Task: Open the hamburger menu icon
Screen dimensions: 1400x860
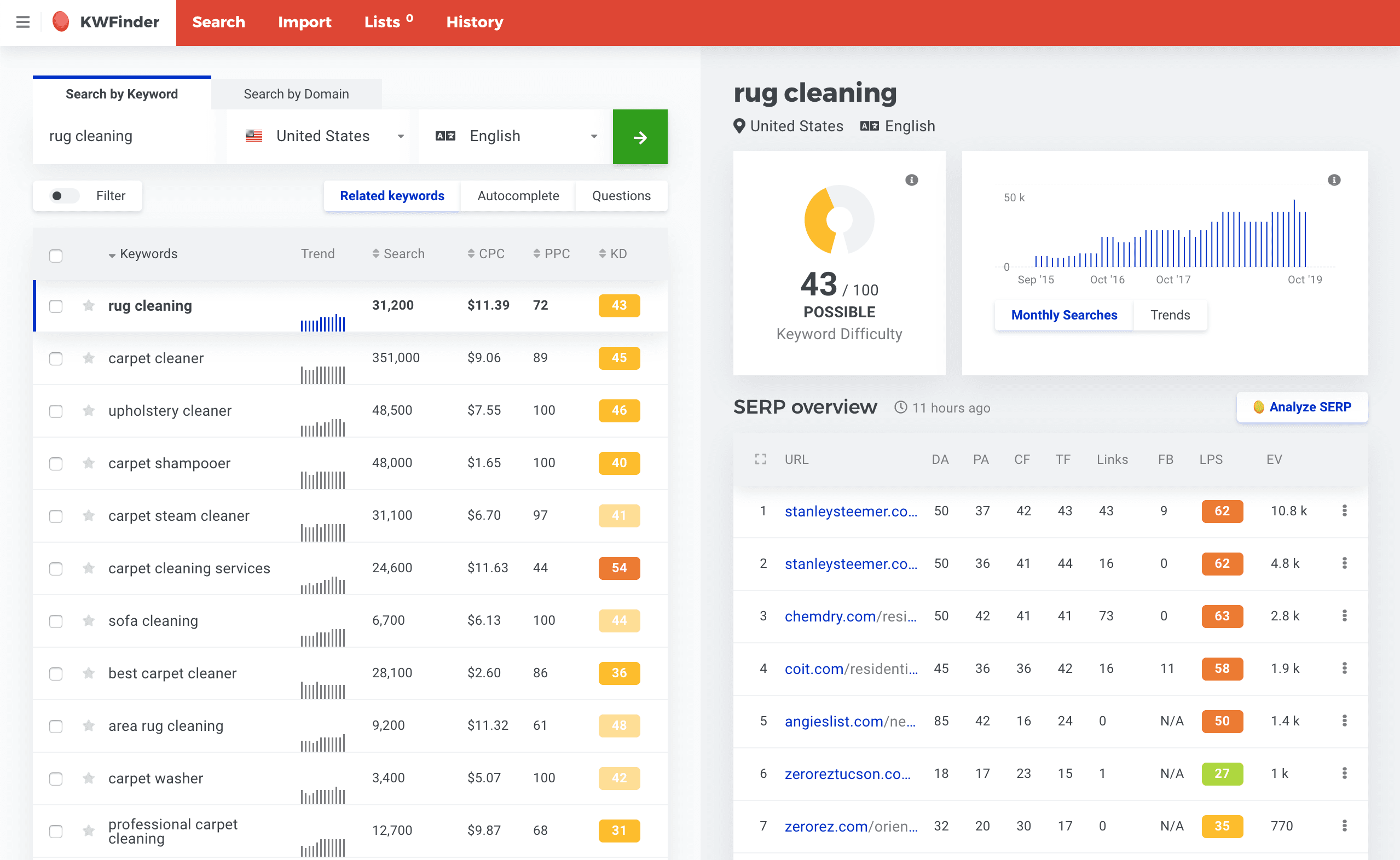Action: coord(23,22)
